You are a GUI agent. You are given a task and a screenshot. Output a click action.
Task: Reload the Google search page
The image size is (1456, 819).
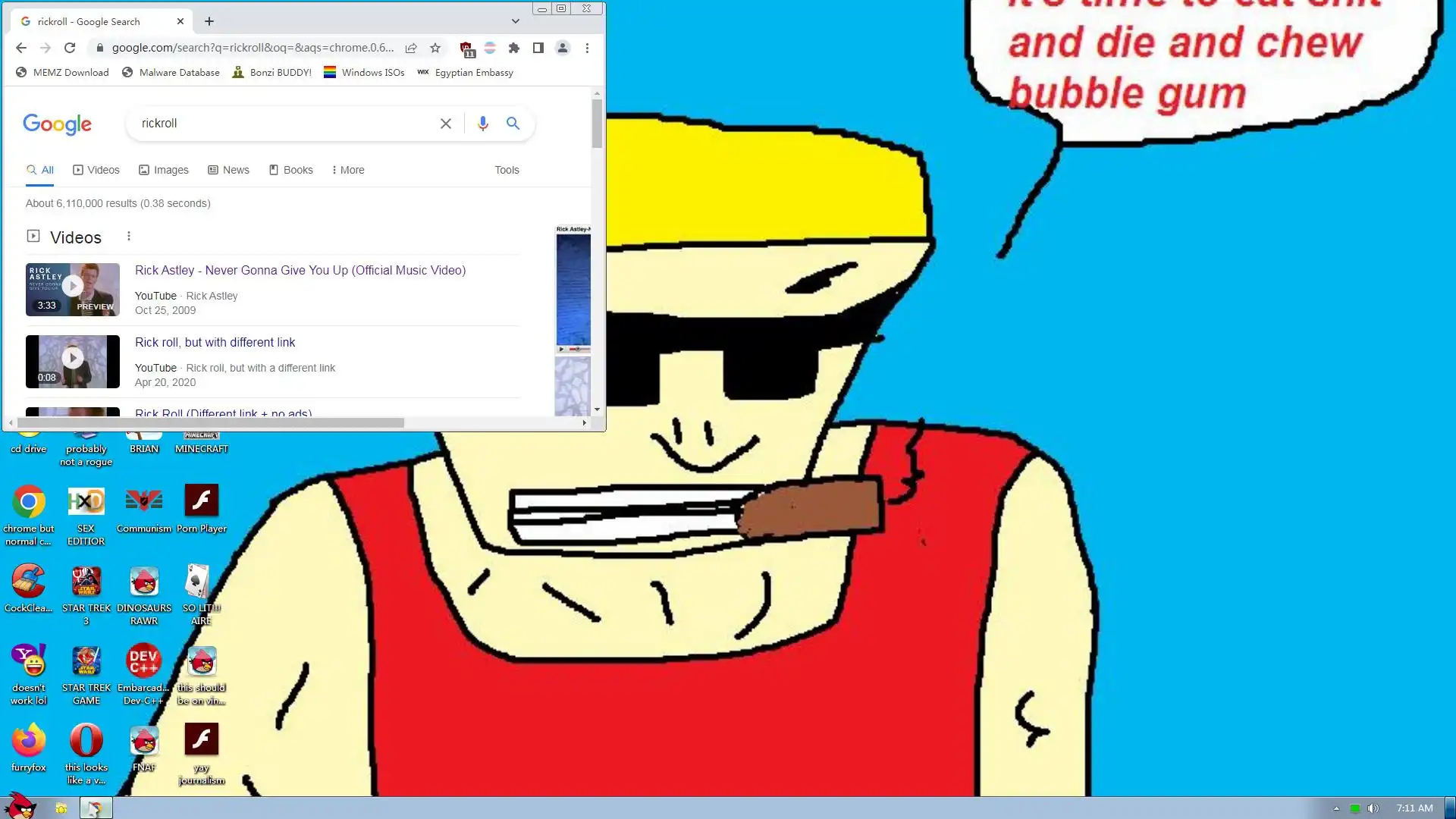coord(70,48)
